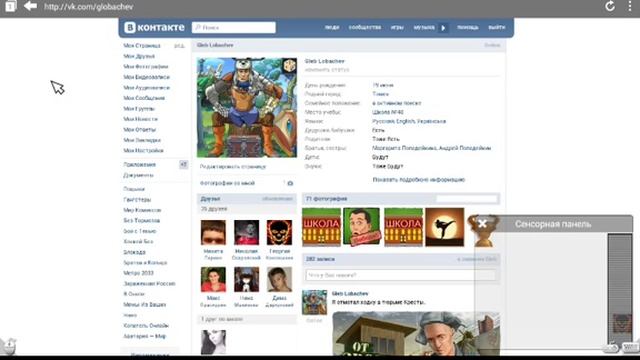
Task: Click the VK search field
Action: coord(233,27)
